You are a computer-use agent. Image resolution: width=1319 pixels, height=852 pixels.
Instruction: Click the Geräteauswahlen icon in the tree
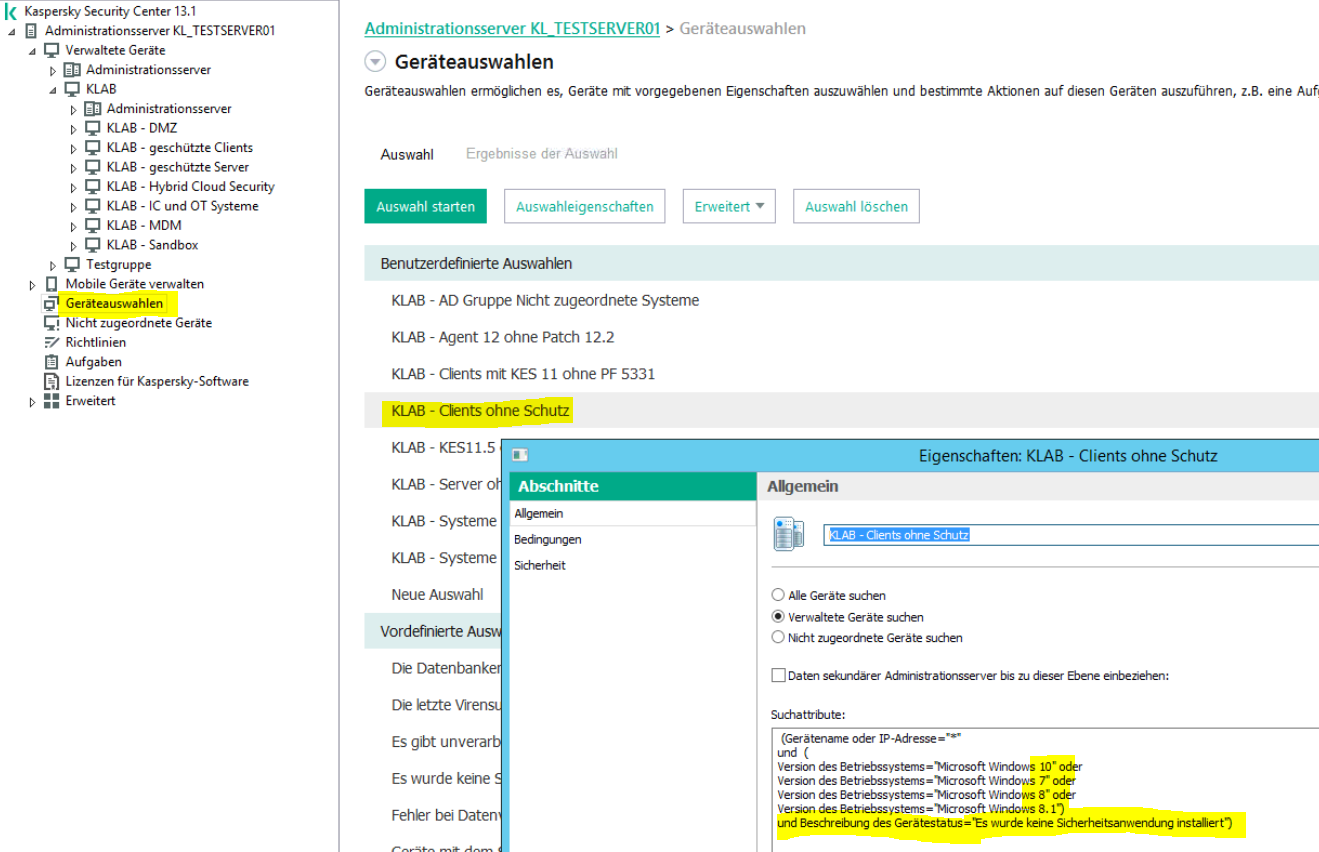coord(52,304)
